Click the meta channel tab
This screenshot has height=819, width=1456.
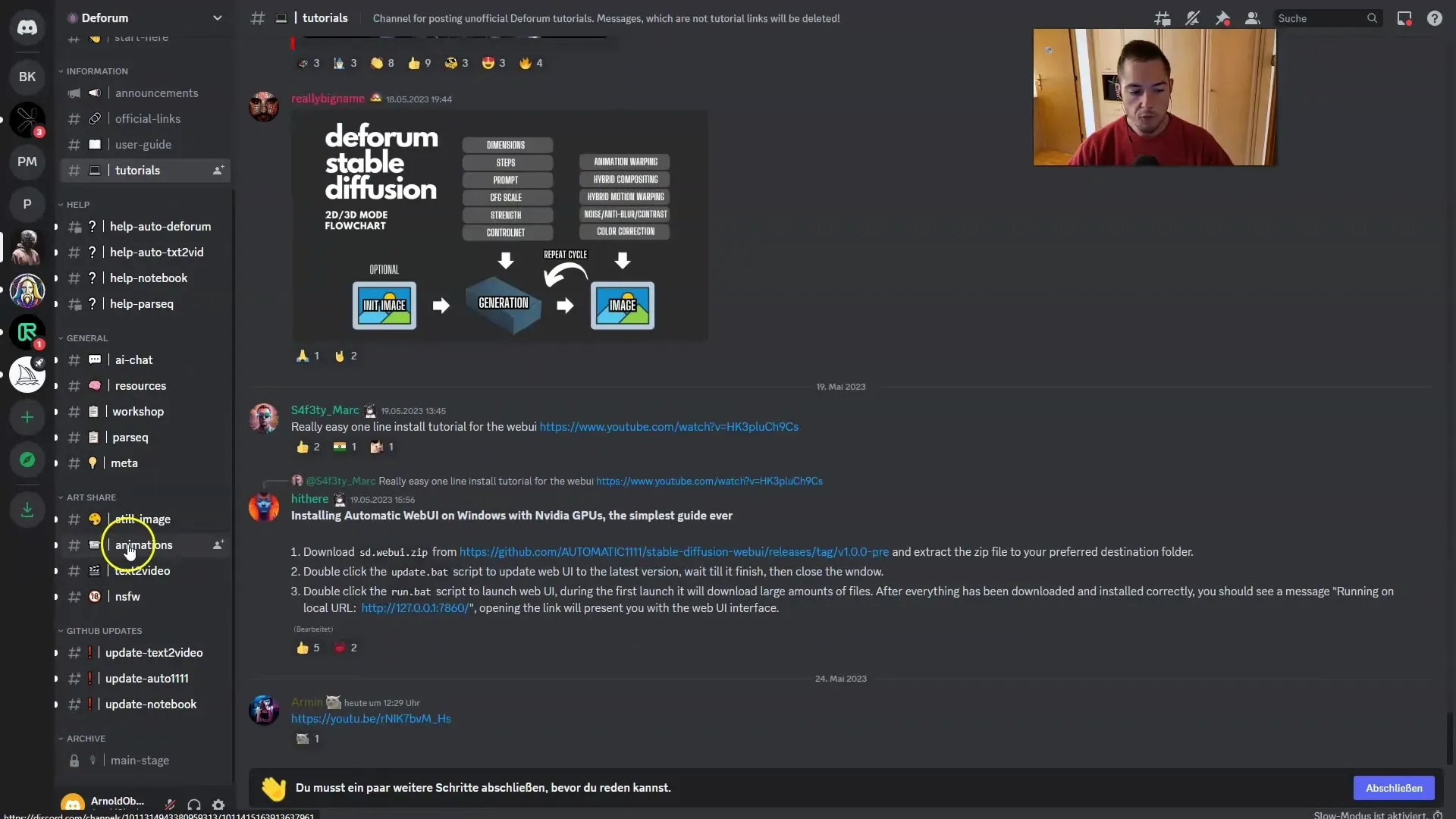[124, 462]
